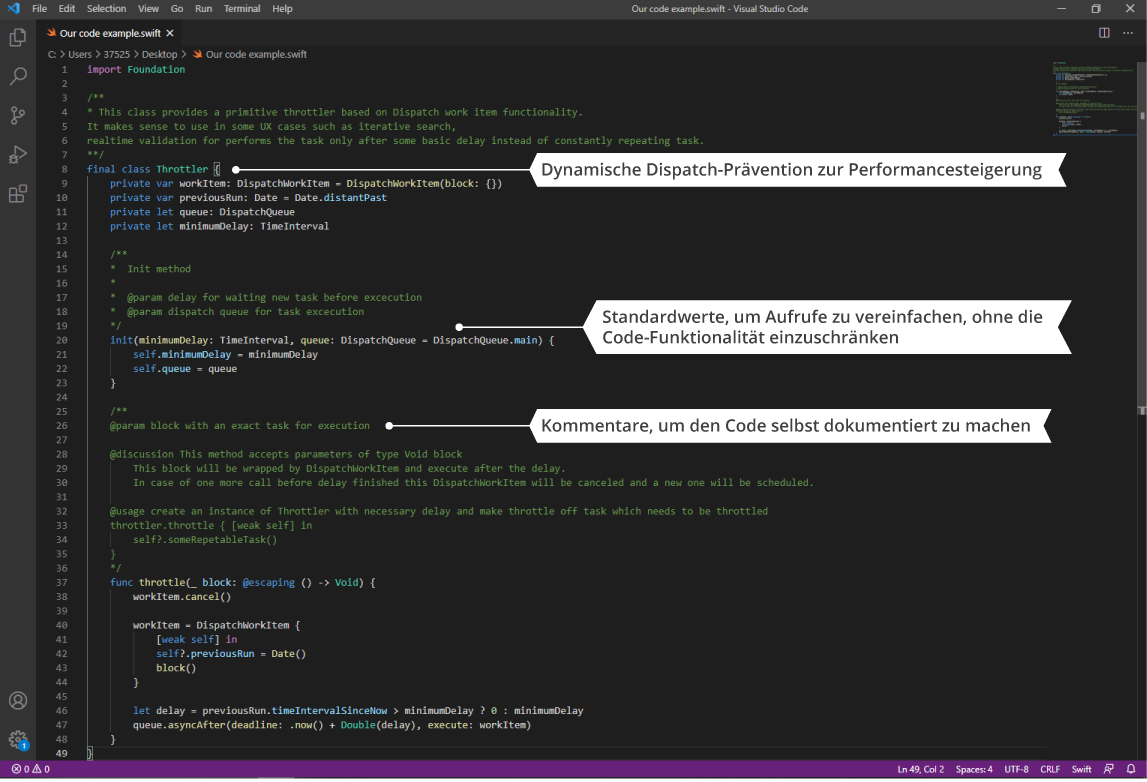The height and width of the screenshot is (782, 1147).
Task: Open the Source Control icon
Action: click(16, 115)
